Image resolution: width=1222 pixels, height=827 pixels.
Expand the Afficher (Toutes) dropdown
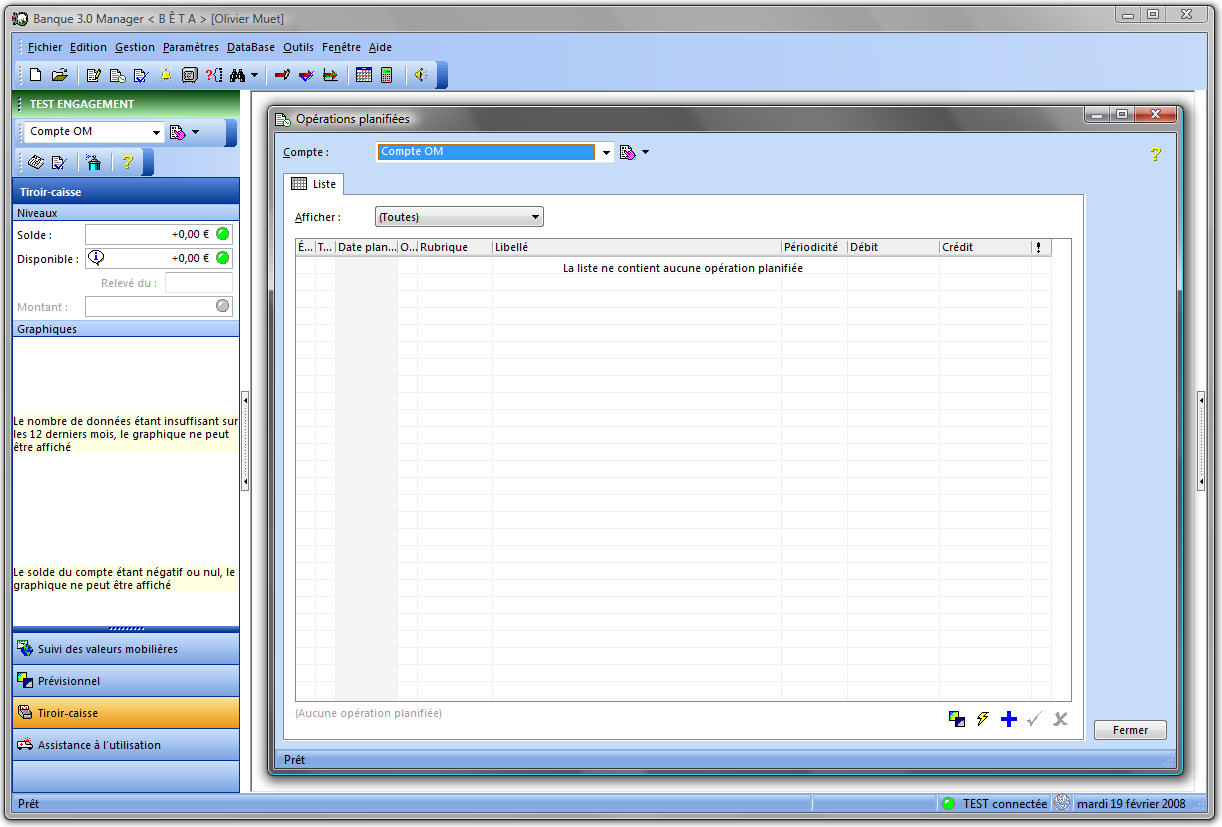pos(535,217)
